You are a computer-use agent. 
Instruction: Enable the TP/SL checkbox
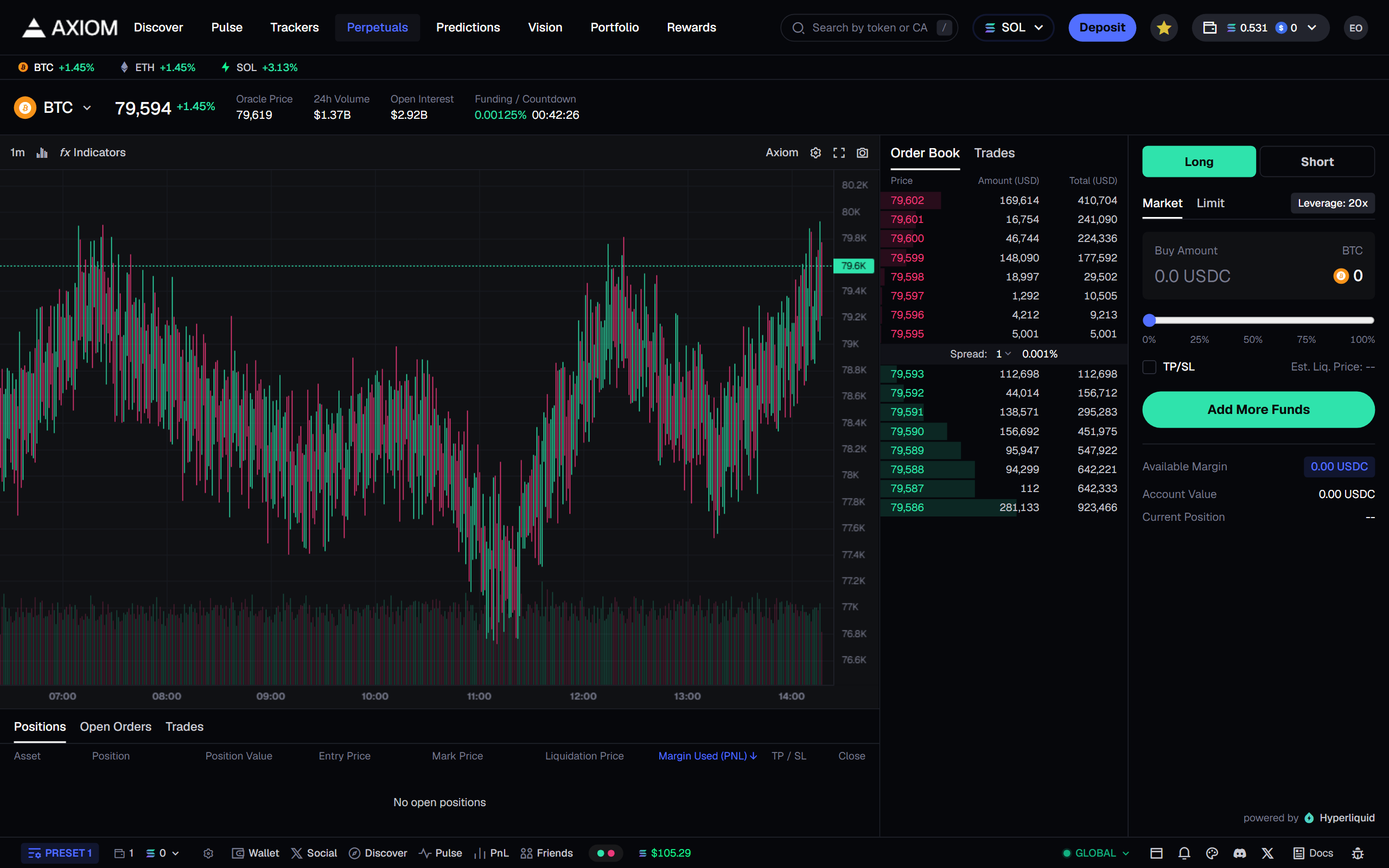pyautogui.click(x=1149, y=367)
